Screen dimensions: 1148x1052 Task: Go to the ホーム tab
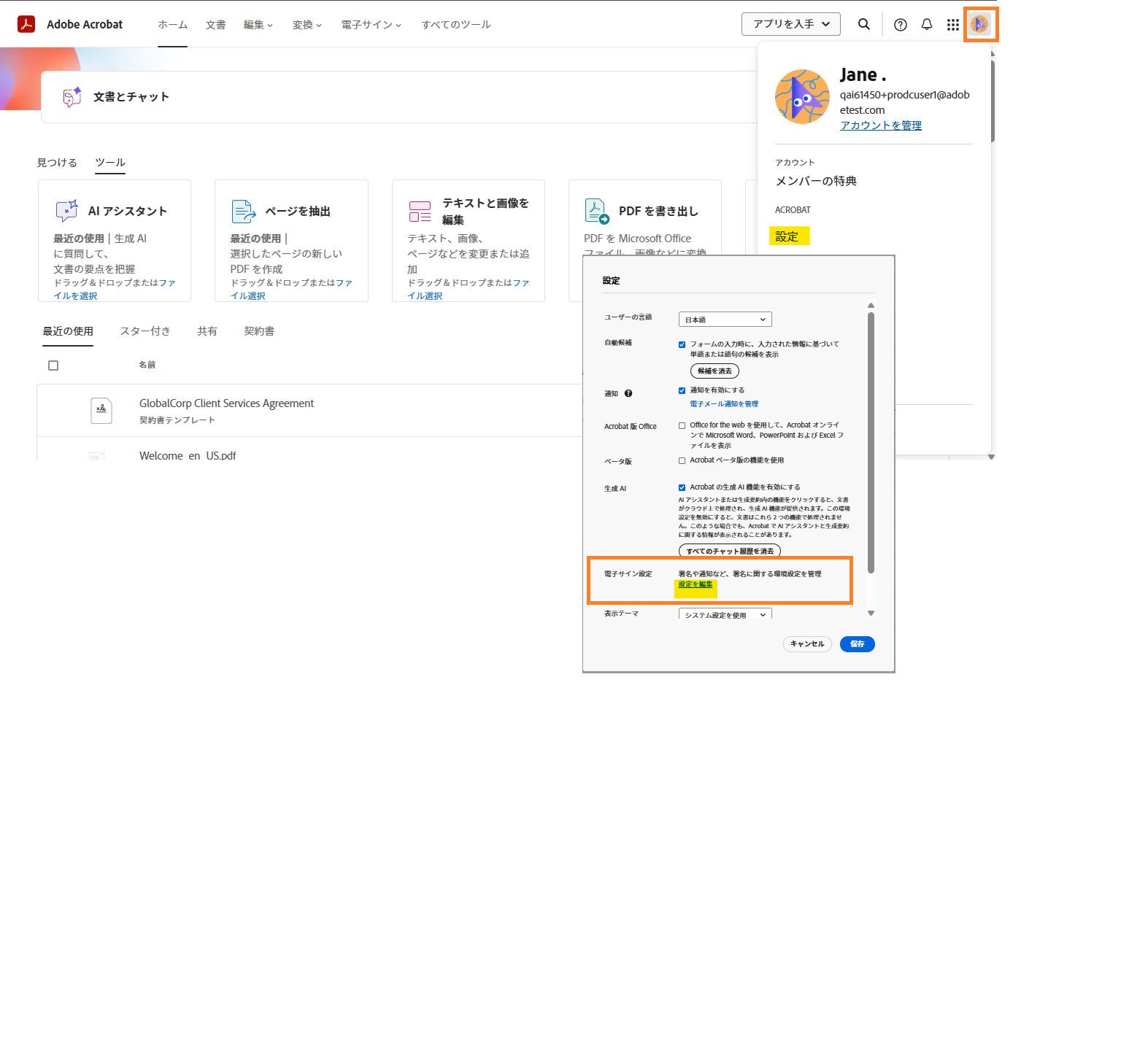pyautogui.click(x=172, y=25)
